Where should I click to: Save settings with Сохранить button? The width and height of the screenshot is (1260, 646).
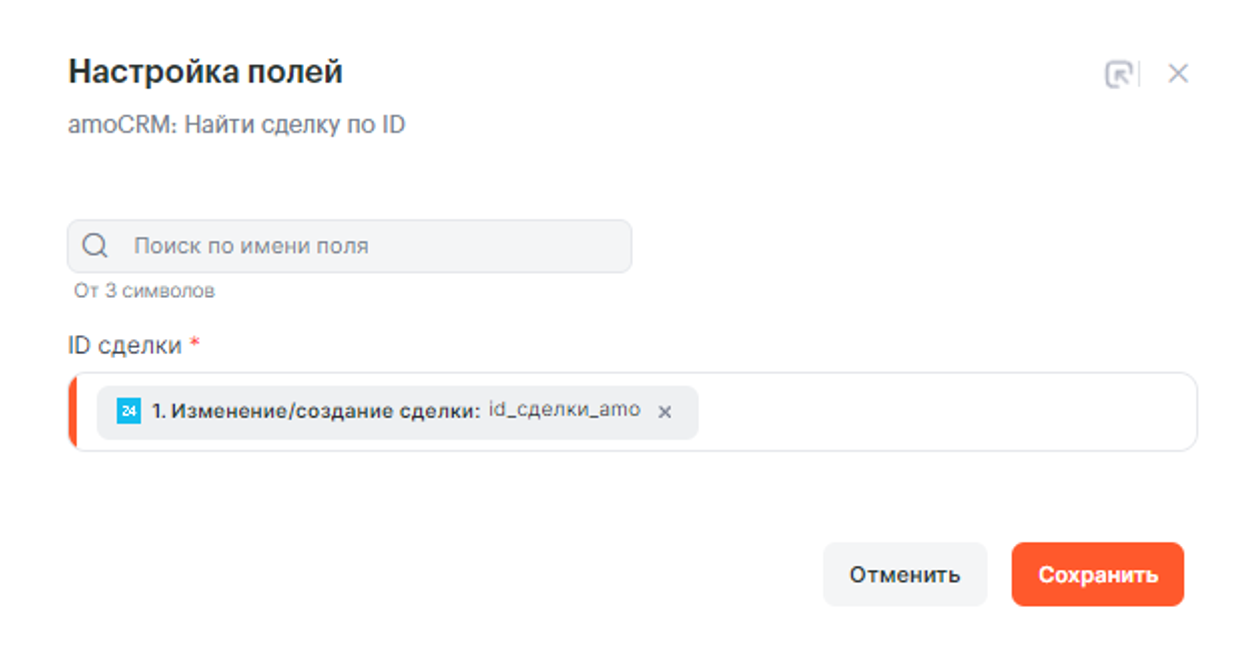point(1097,574)
